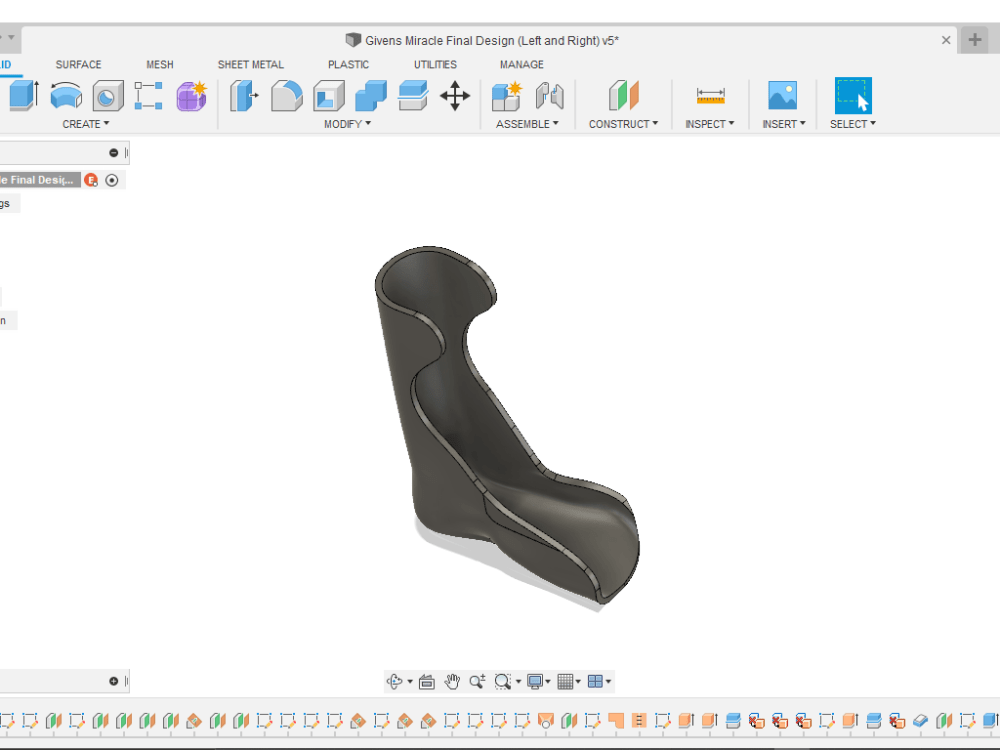Open the Create dropdown menu
The image size is (1000, 750).
[x=86, y=123]
